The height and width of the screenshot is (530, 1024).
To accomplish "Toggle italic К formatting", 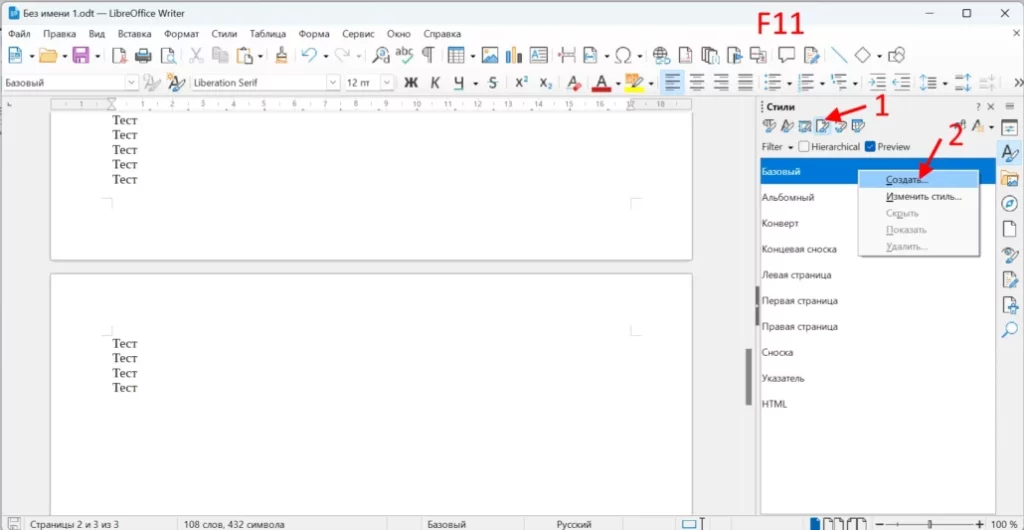I will pos(436,83).
